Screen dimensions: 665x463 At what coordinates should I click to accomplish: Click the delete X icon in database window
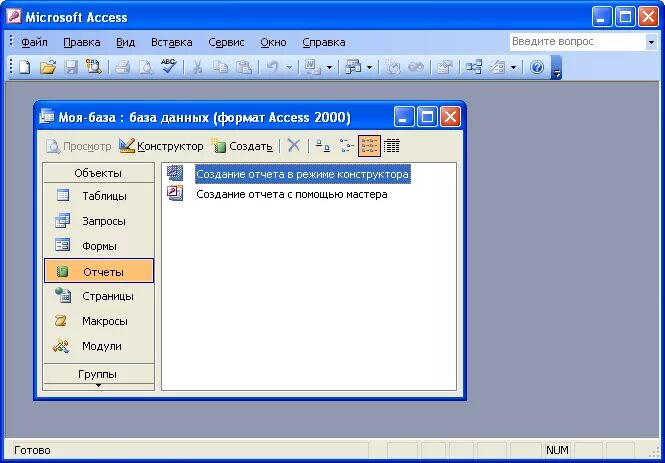(x=293, y=146)
